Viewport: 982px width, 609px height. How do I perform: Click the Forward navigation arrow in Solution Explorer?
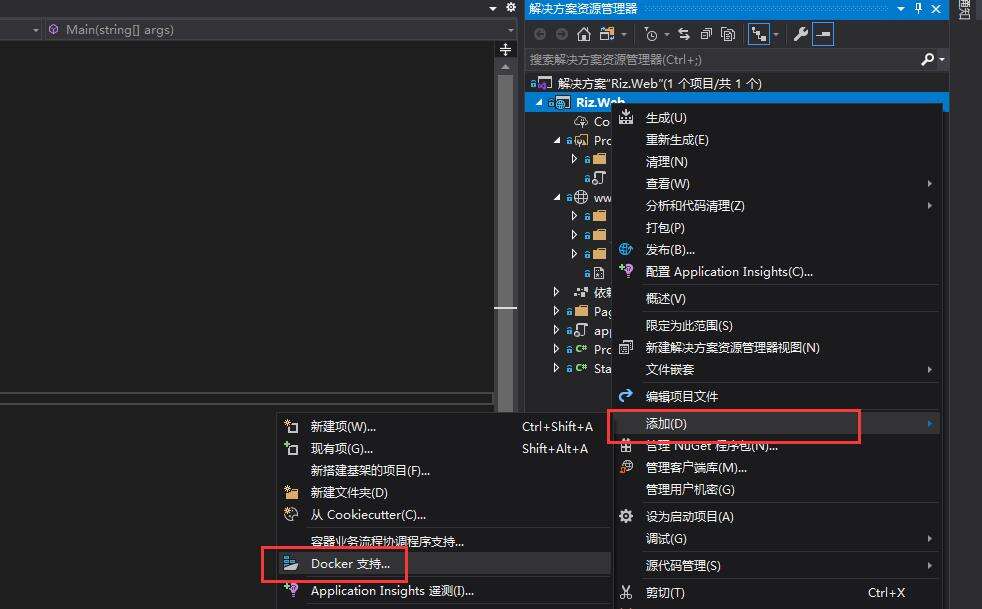pos(562,34)
